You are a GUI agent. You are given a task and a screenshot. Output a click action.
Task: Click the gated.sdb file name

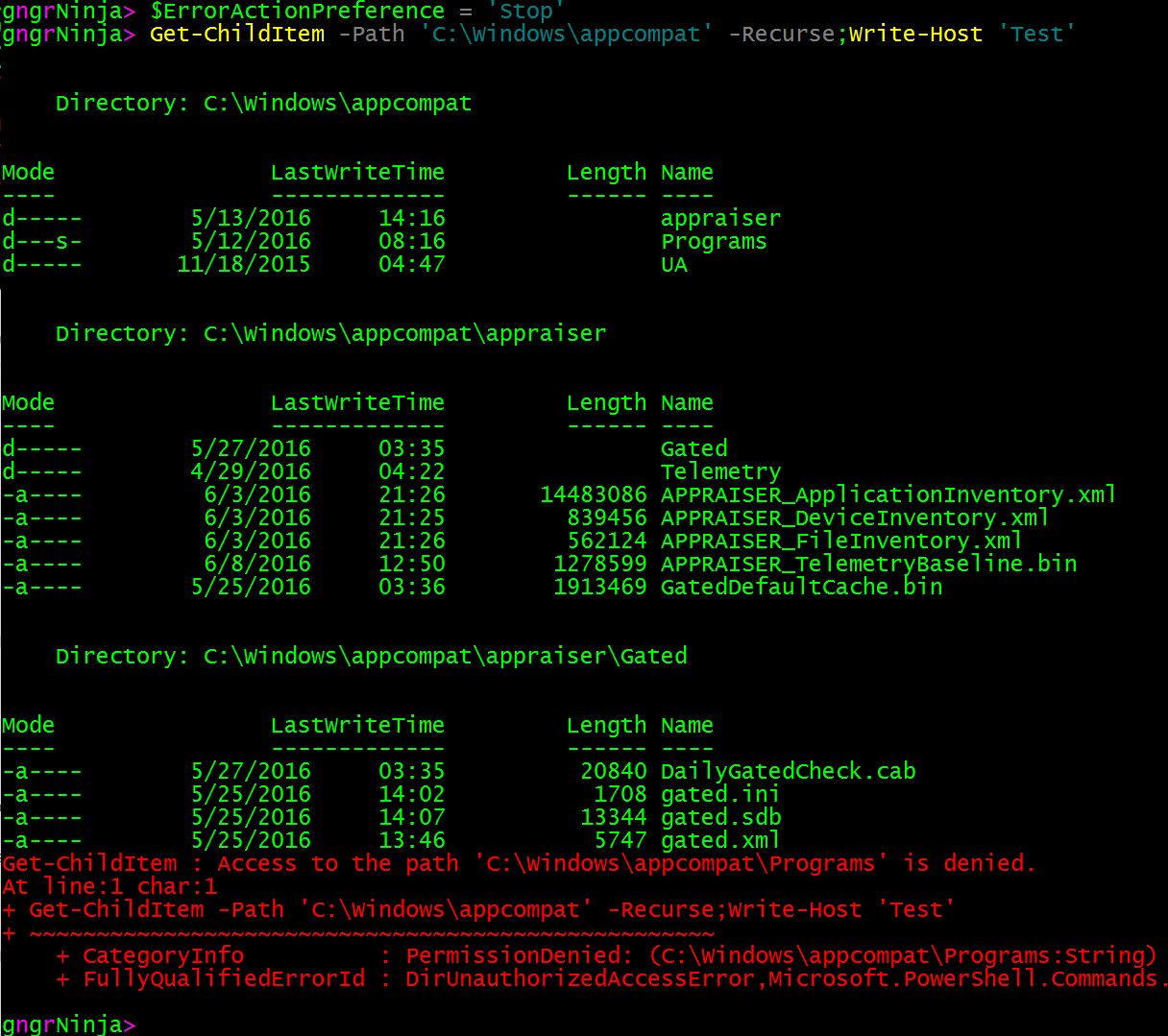point(720,817)
